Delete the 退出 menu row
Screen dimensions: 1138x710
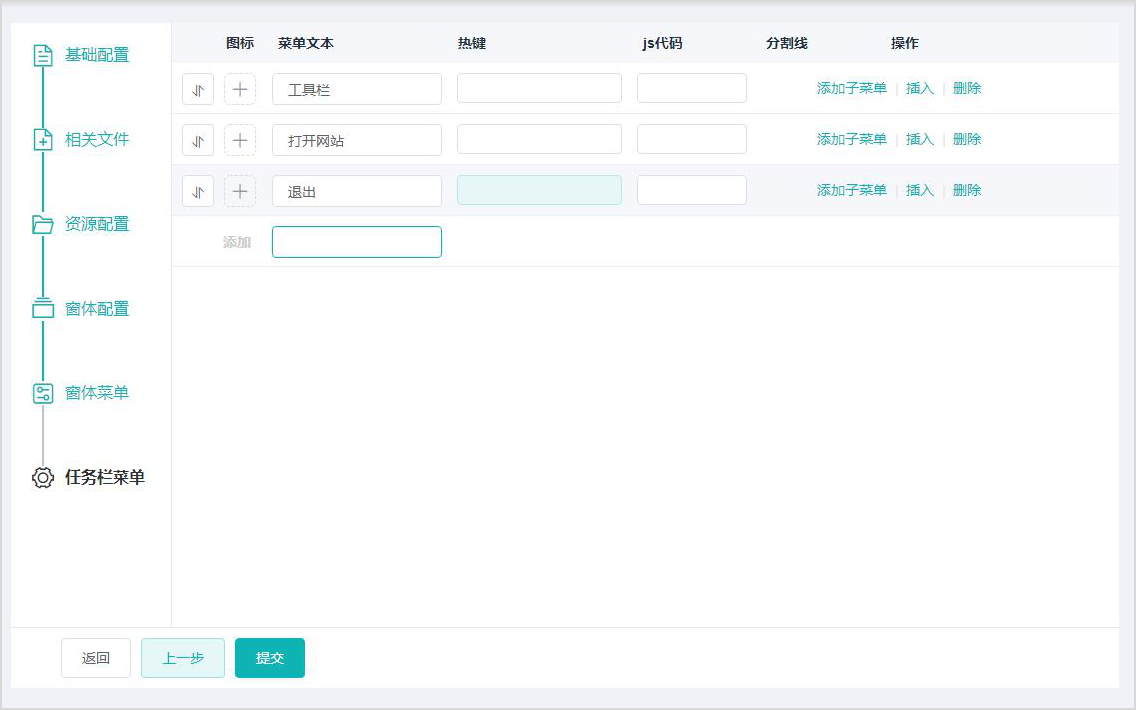[966, 190]
